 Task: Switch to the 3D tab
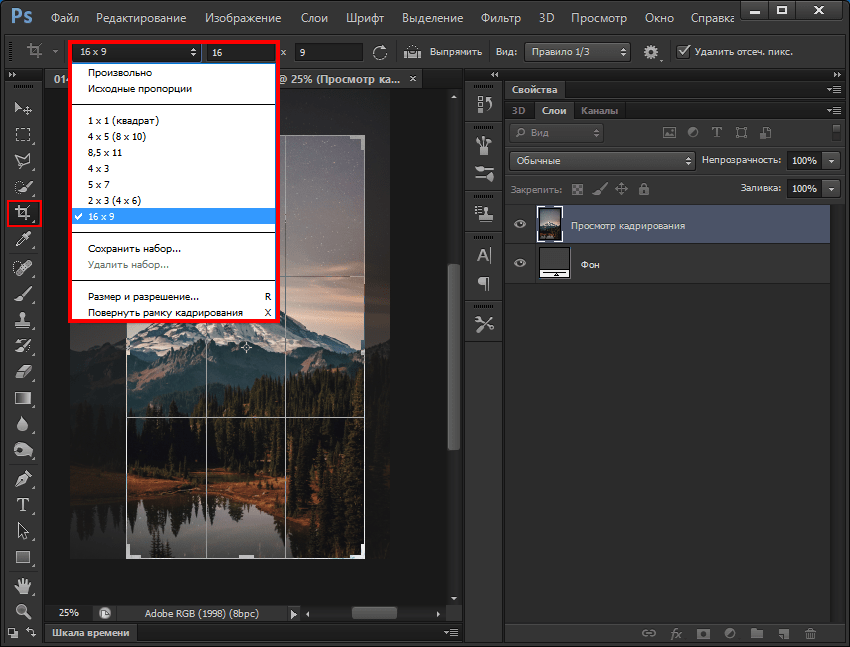click(x=519, y=111)
